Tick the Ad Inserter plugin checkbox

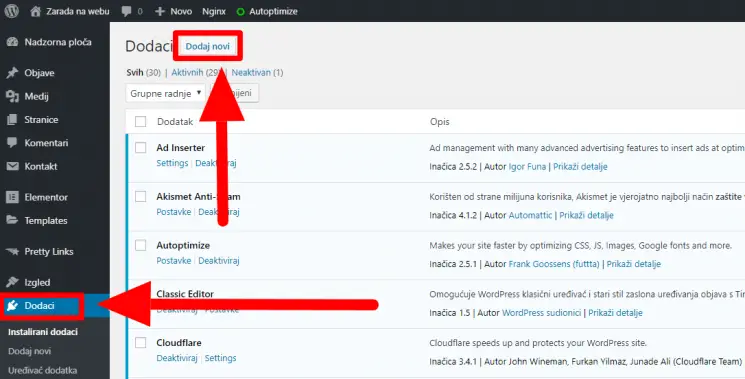(x=141, y=148)
